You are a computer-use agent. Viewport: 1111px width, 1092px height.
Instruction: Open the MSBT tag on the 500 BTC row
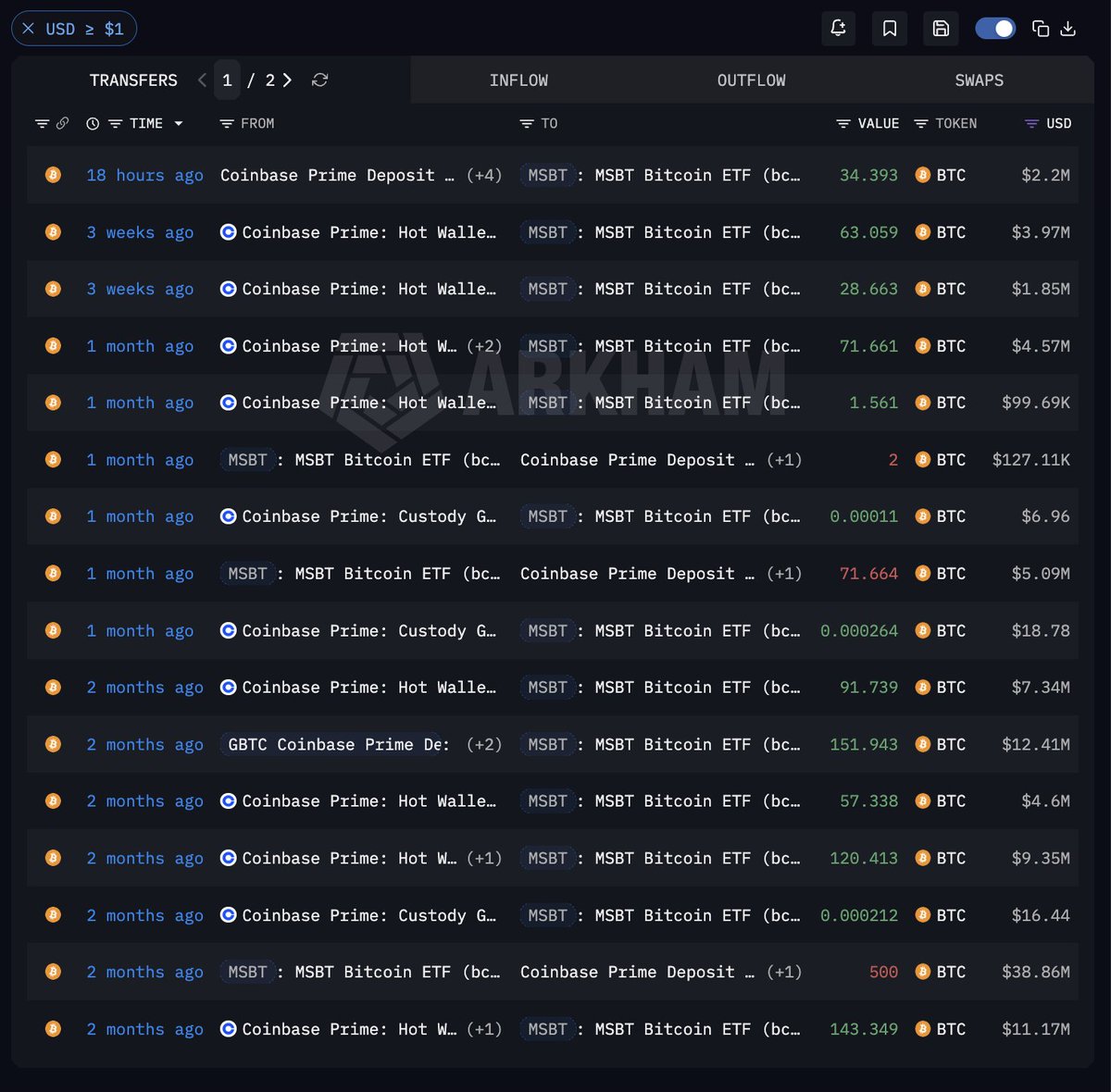(x=247, y=973)
